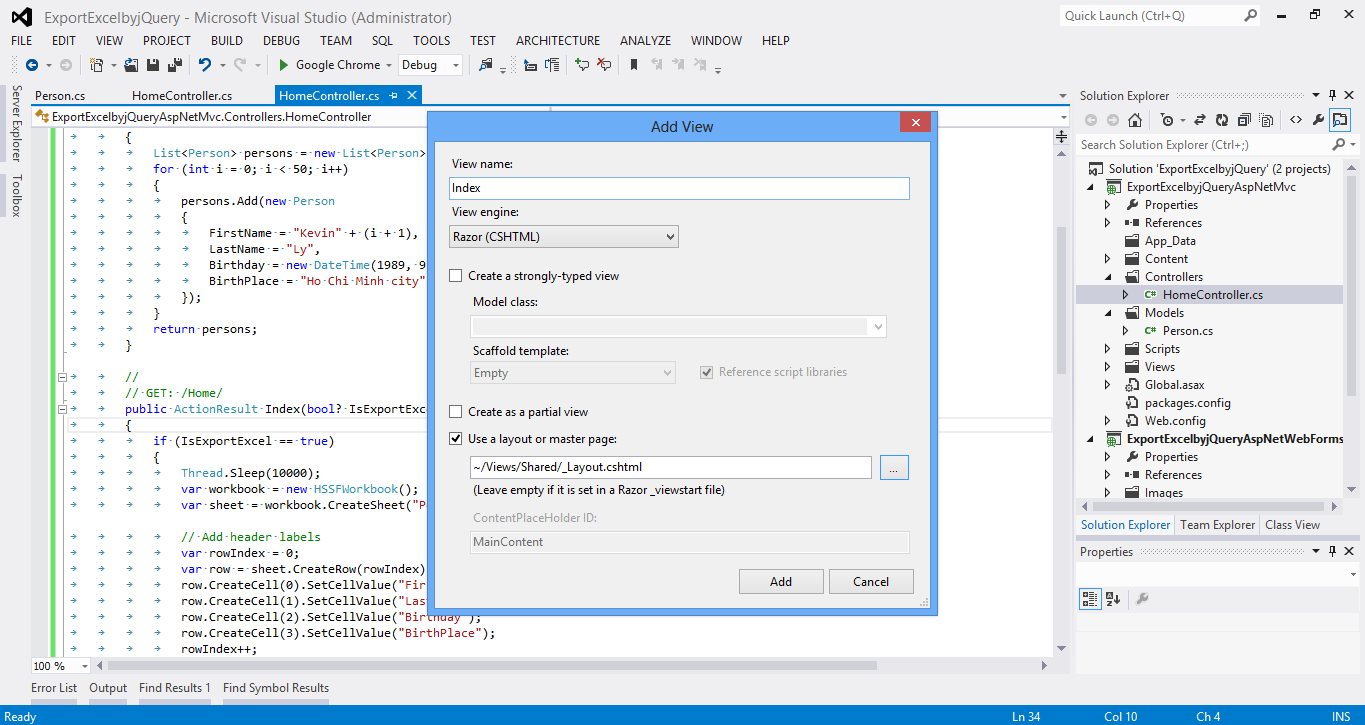Enable Create a strongly-typed view checkbox
The width and height of the screenshot is (1365, 725).
456,276
